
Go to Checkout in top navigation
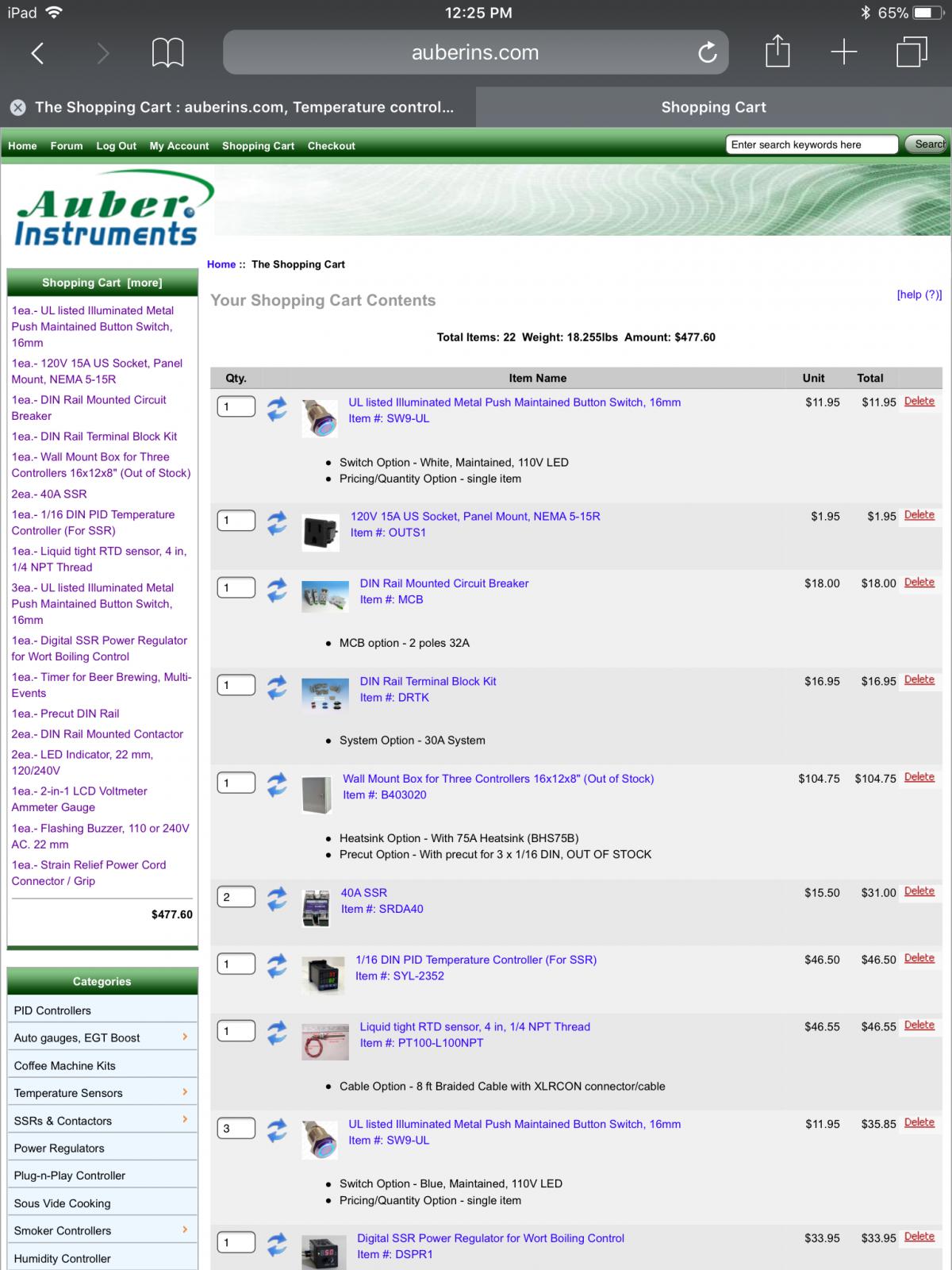pos(332,146)
